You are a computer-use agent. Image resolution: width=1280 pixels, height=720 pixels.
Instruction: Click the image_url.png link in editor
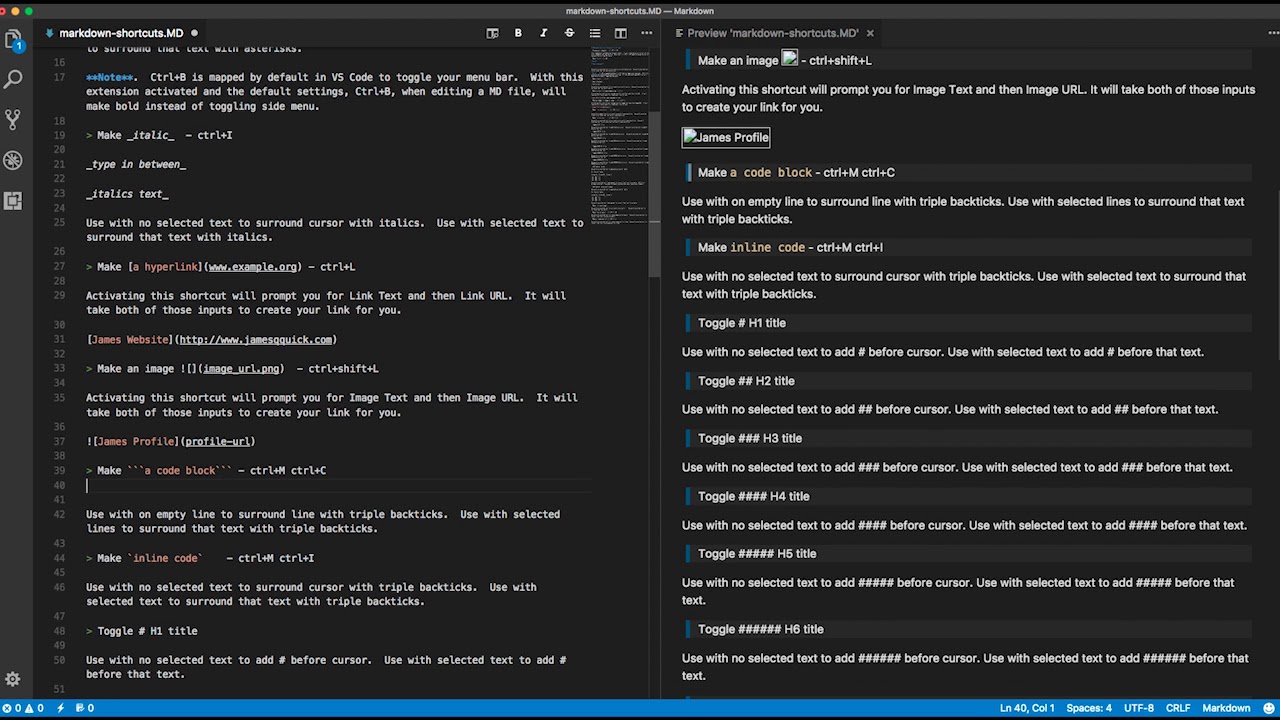pos(242,369)
